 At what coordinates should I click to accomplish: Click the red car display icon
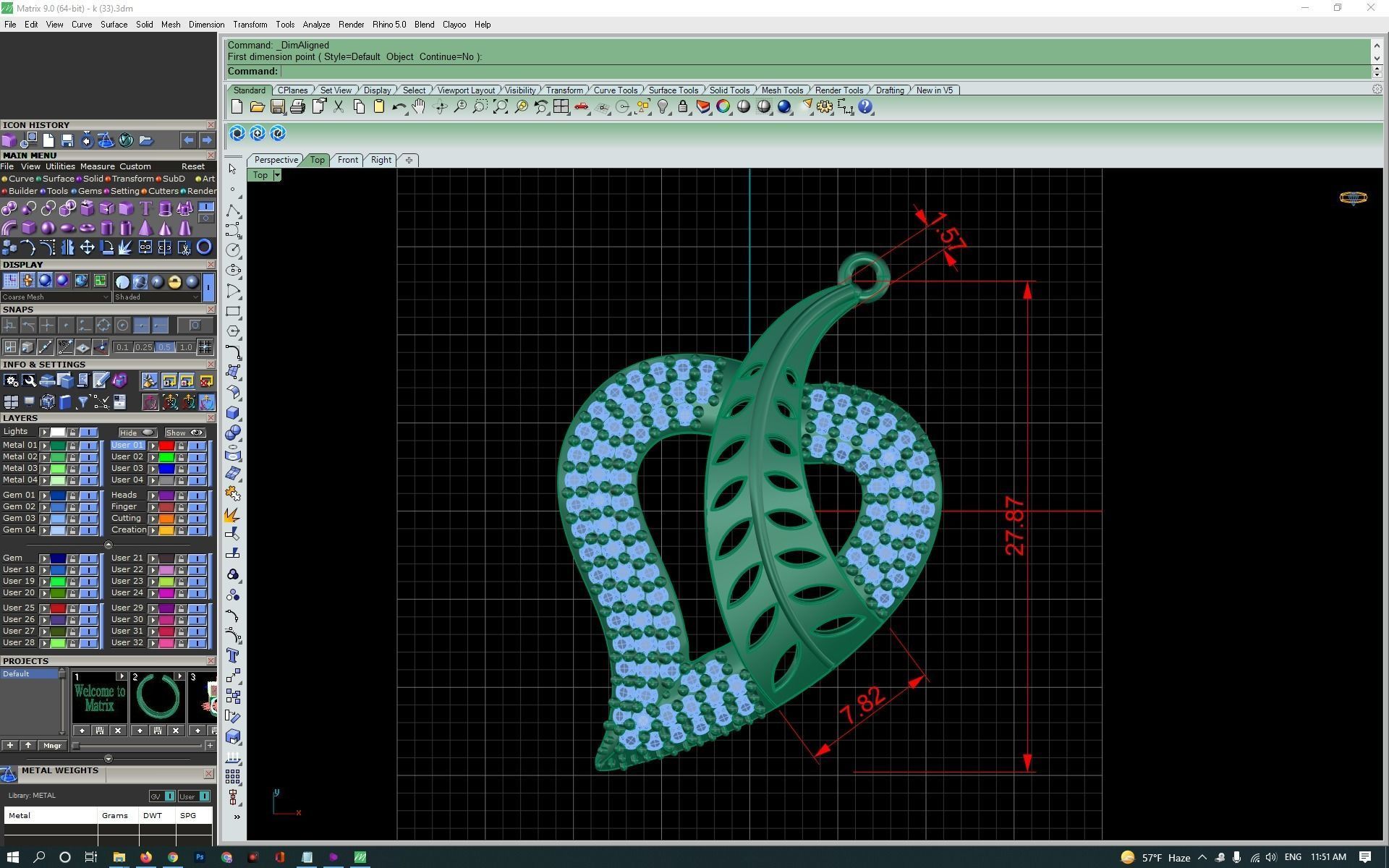pyautogui.click(x=581, y=107)
